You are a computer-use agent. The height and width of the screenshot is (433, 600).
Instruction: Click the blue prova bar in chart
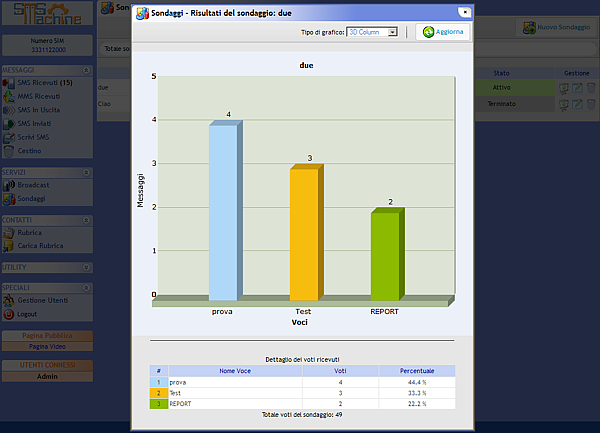[225, 210]
